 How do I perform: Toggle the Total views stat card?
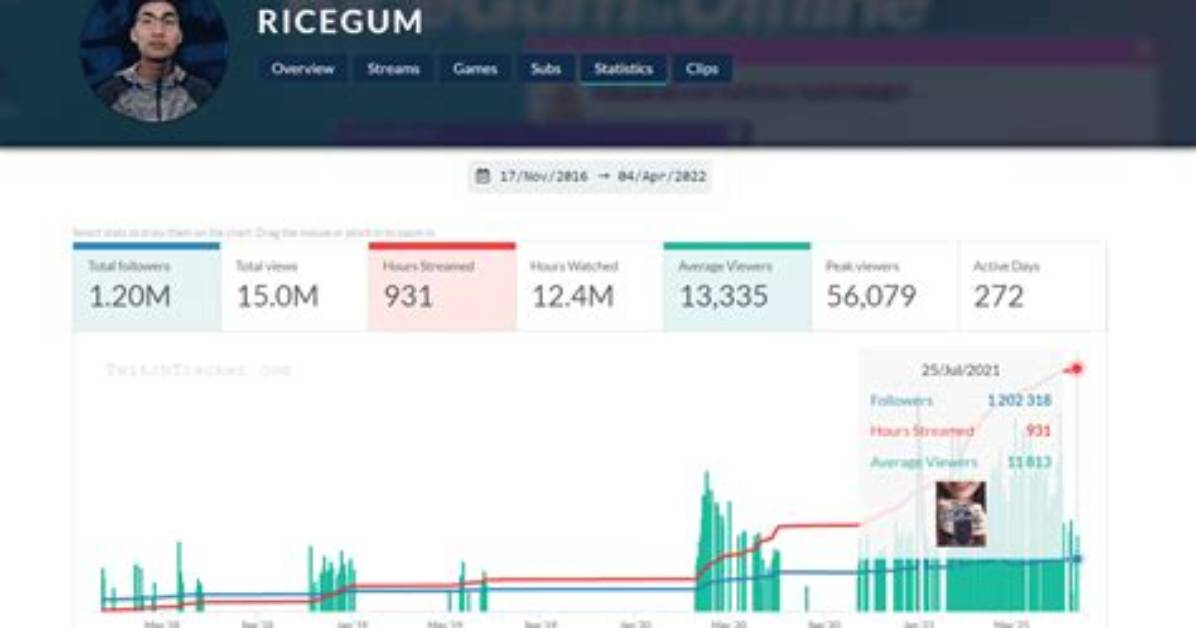pyautogui.click(x=294, y=287)
